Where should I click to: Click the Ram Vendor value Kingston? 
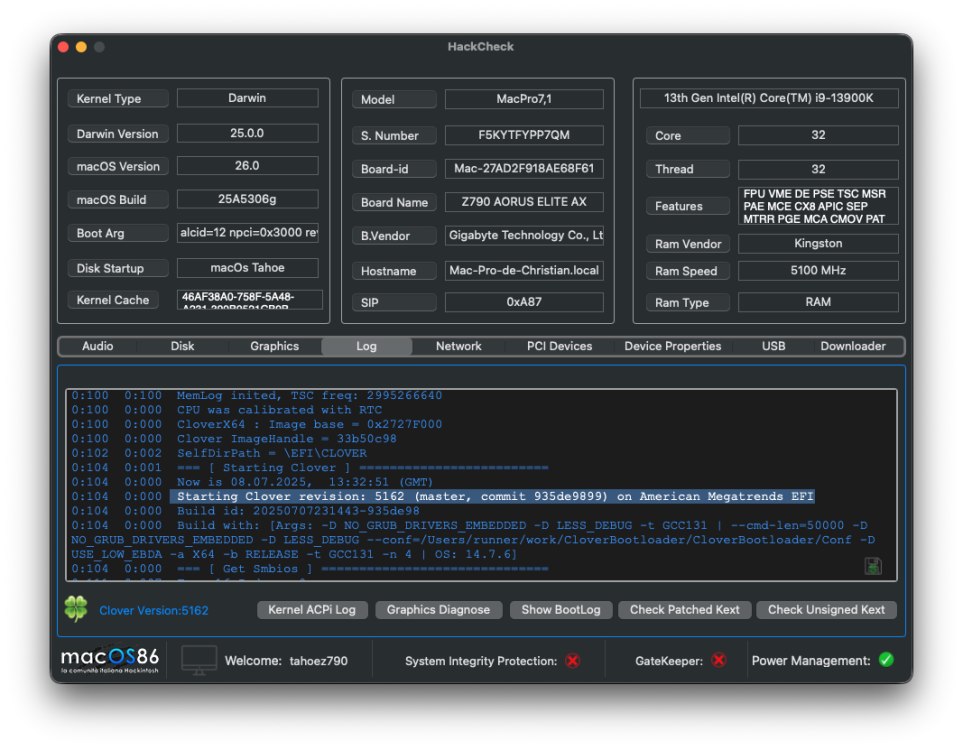[x=817, y=244]
